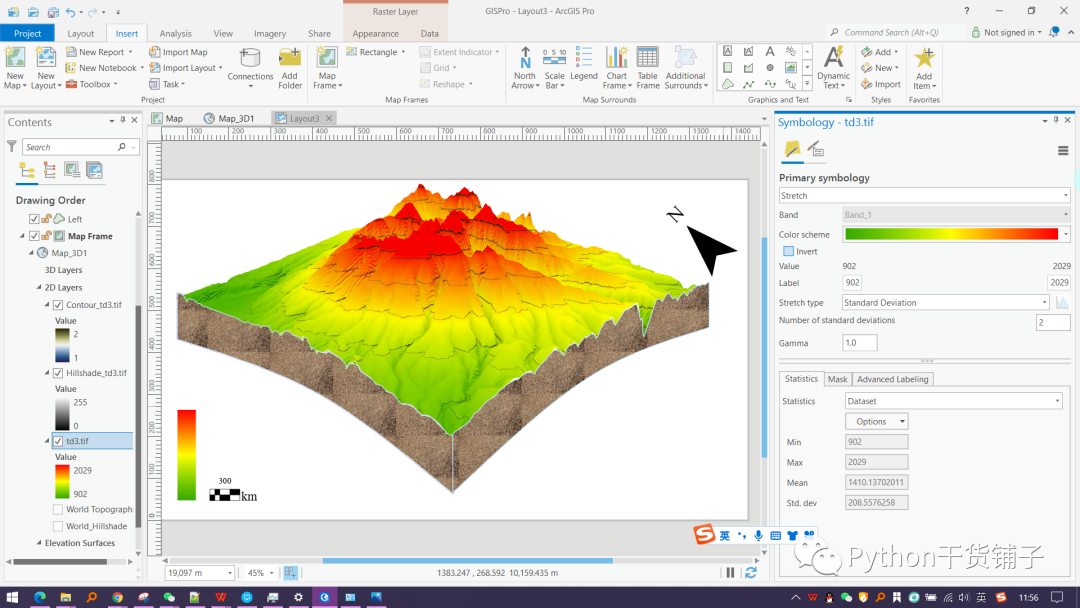The height and width of the screenshot is (608, 1080).
Task: Click the Command Search box
Action: click(893, 32)
